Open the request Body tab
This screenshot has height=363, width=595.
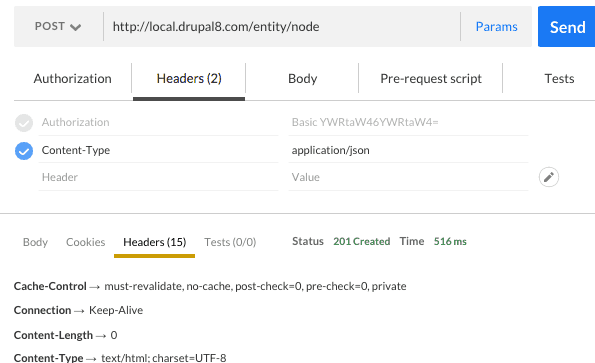tap(302, 79)
